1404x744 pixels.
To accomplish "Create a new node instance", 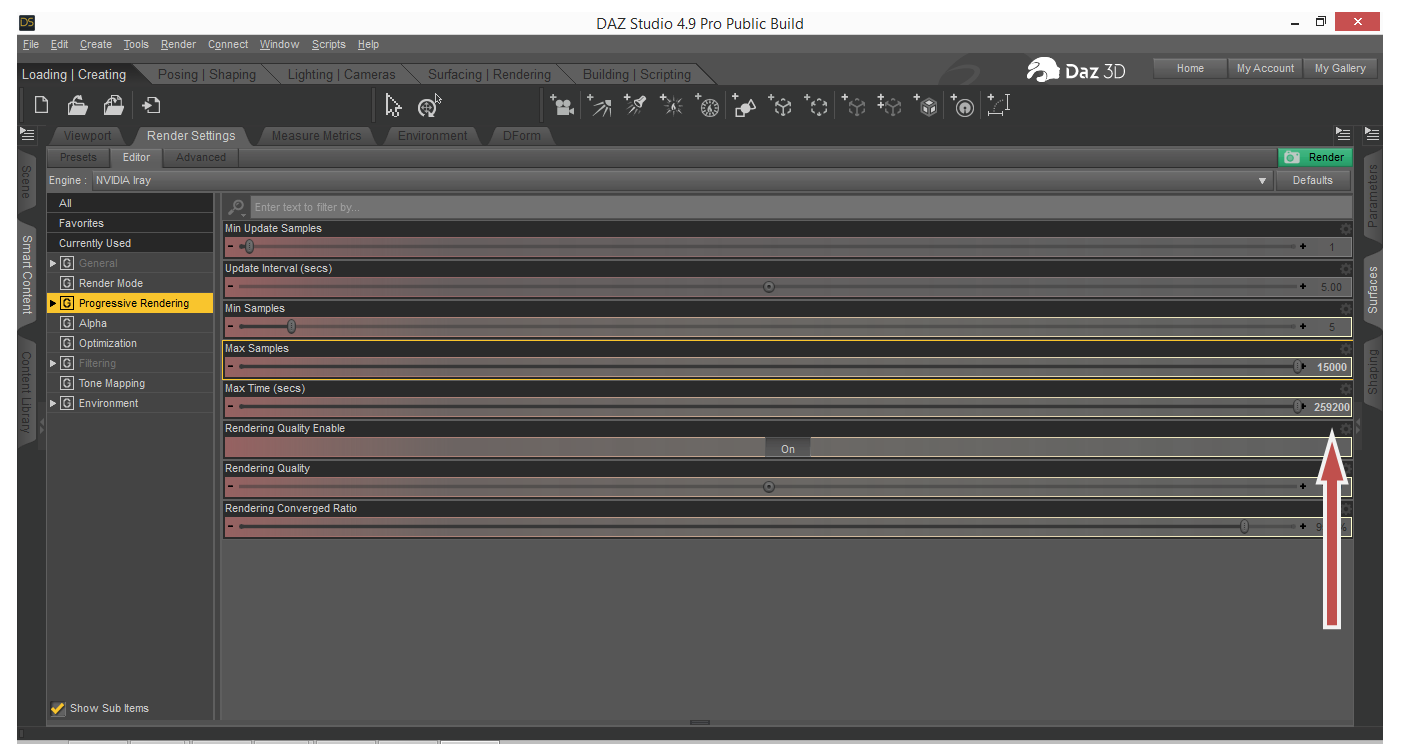I will click(854, 105).
